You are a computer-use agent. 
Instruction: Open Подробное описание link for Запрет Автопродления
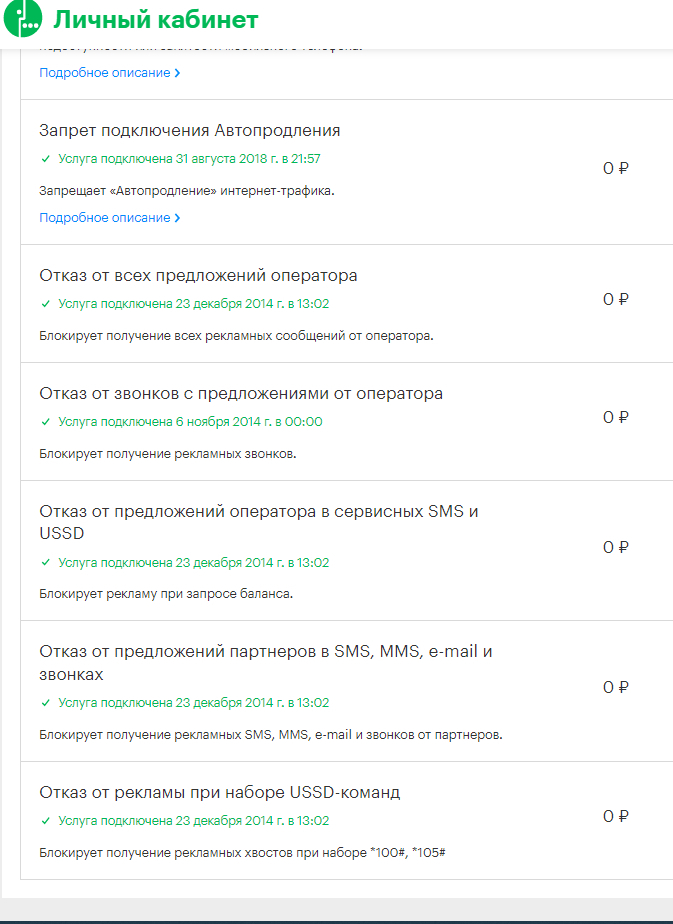click(104, 218)
